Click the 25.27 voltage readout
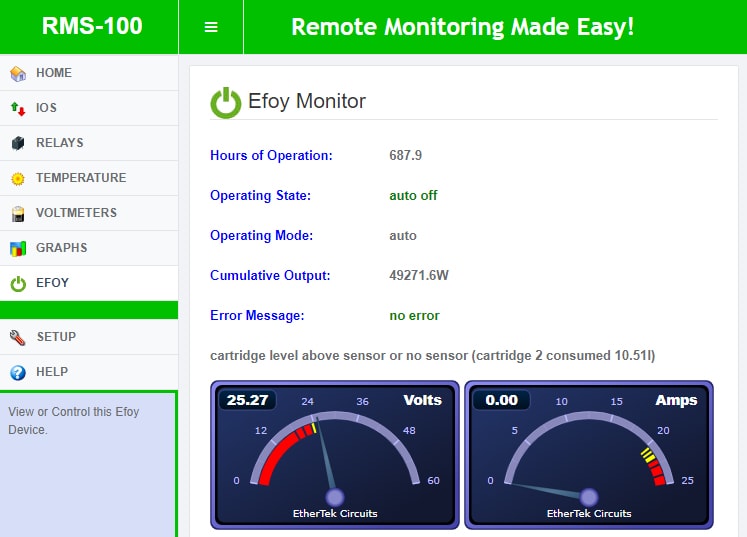This screenshot has height=537, width=747. click(x=248, y=400)
